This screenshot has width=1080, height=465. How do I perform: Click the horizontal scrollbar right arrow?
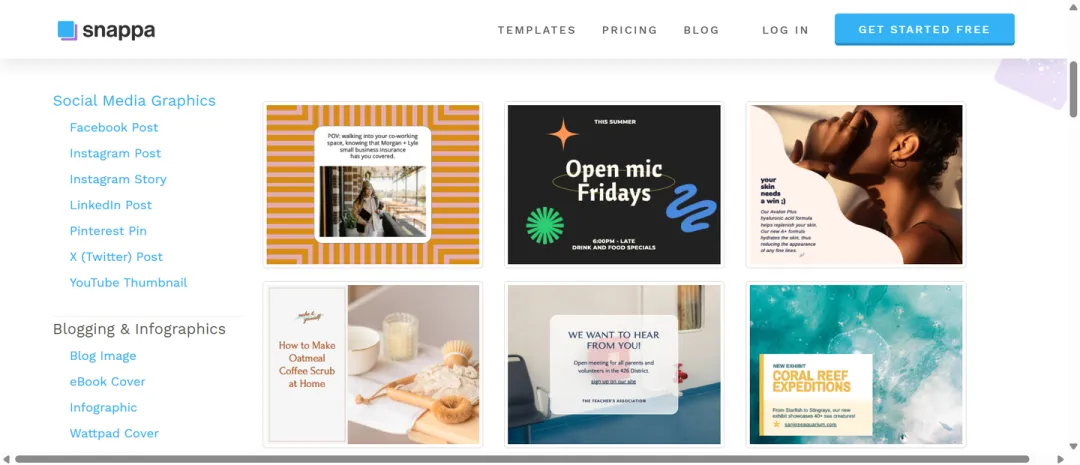(x=1060, y=459)
